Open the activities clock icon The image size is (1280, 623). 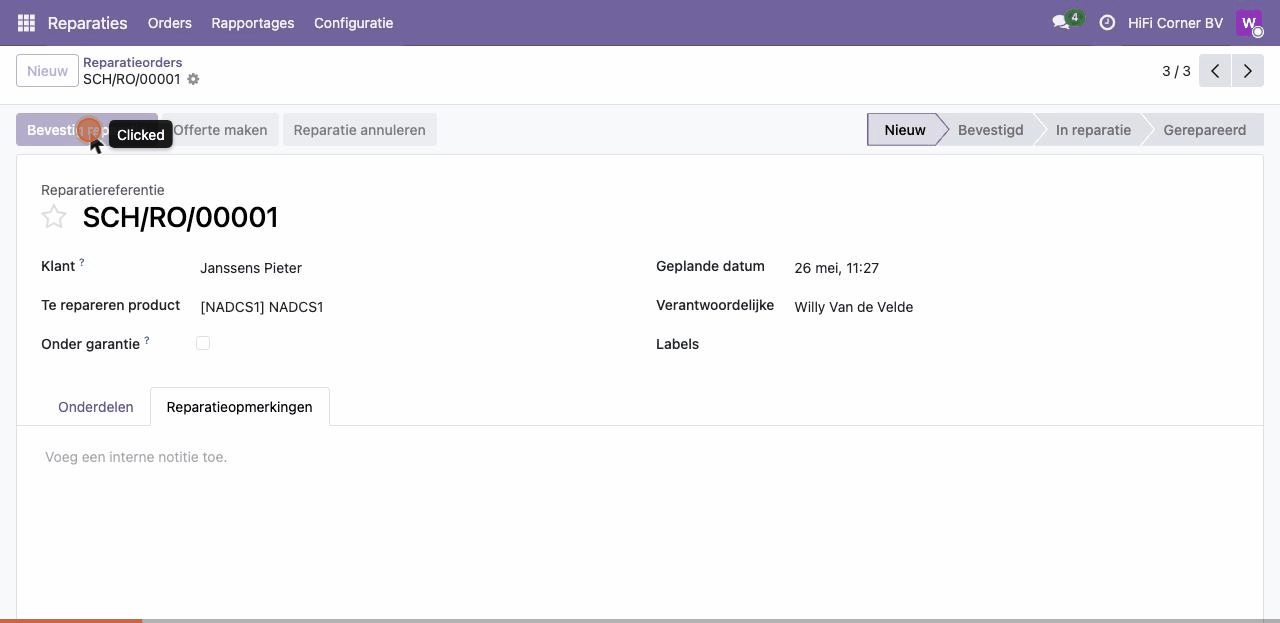coord(1107,22)
